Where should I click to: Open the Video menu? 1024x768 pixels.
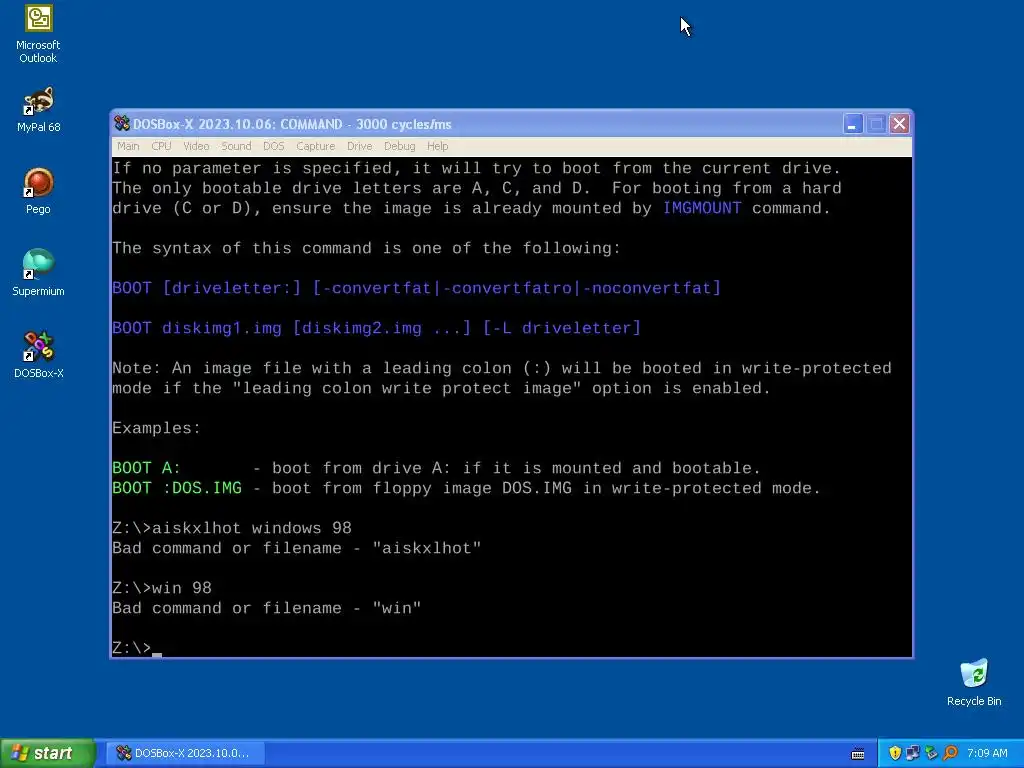click(196, 146)
